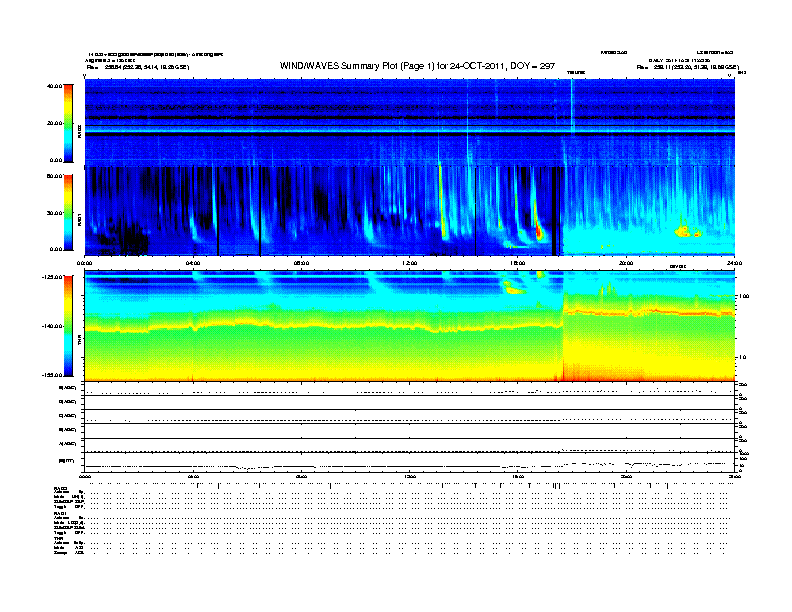Click the 30.00 label on RAD1 color scale

(x=54, y=213)
